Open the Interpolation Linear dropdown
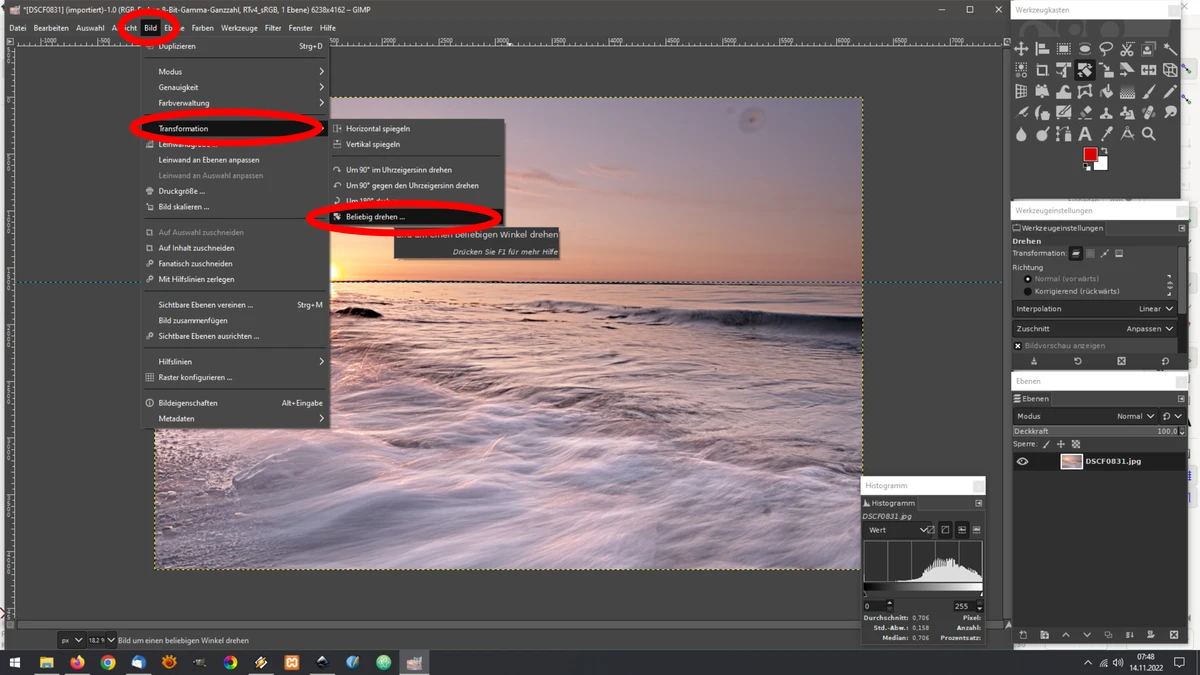The image size is (1200, 675). (x=1095, y=309)
